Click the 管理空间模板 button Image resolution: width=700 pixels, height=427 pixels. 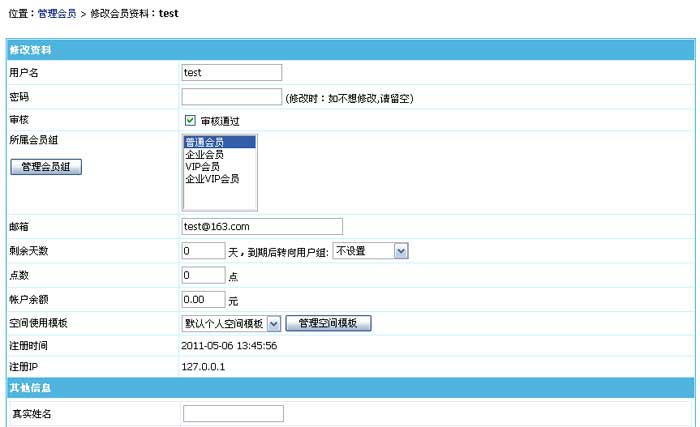click(x=329, y=323)
